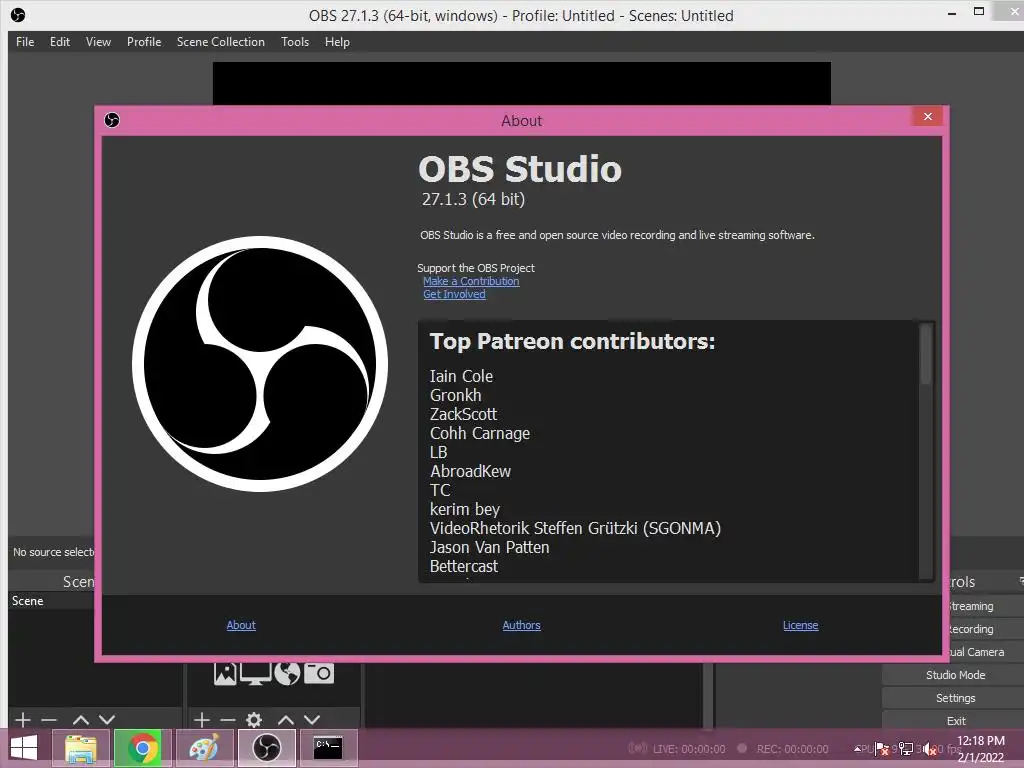Click contributor name 'AbroadKew'
1024x768 pixels.
coord(470,471)
